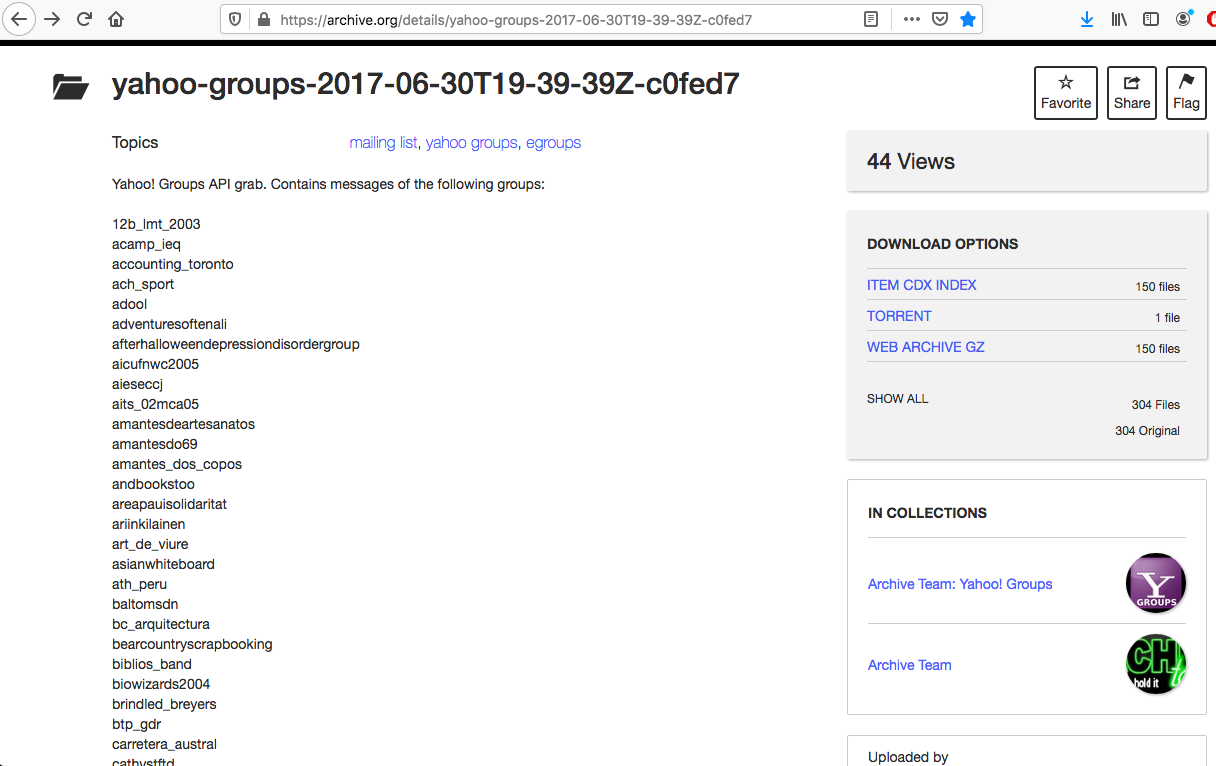Favorite this archive item

[x=1066, y=93]
